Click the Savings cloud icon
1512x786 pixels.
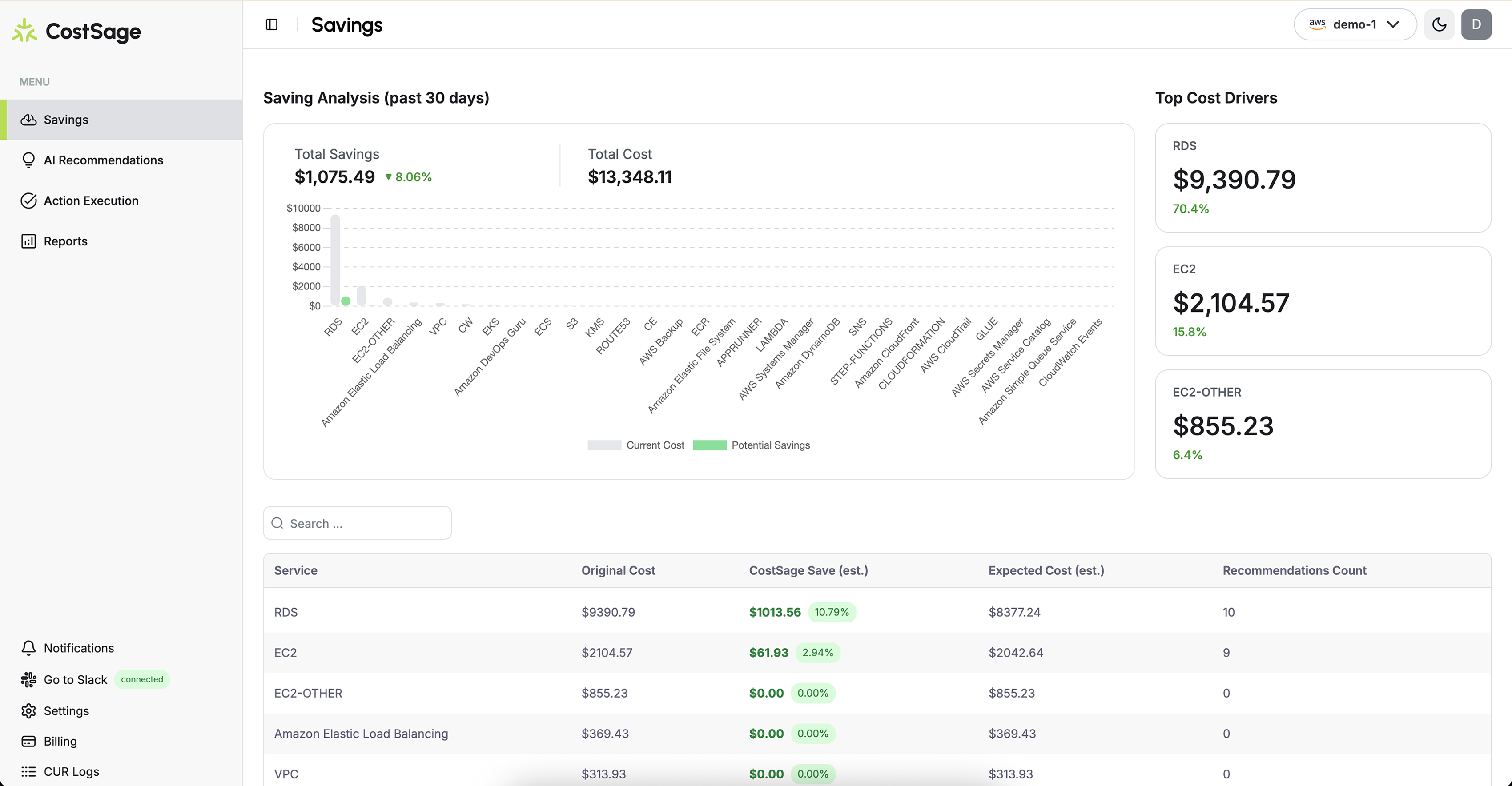(x=28, y=120)
